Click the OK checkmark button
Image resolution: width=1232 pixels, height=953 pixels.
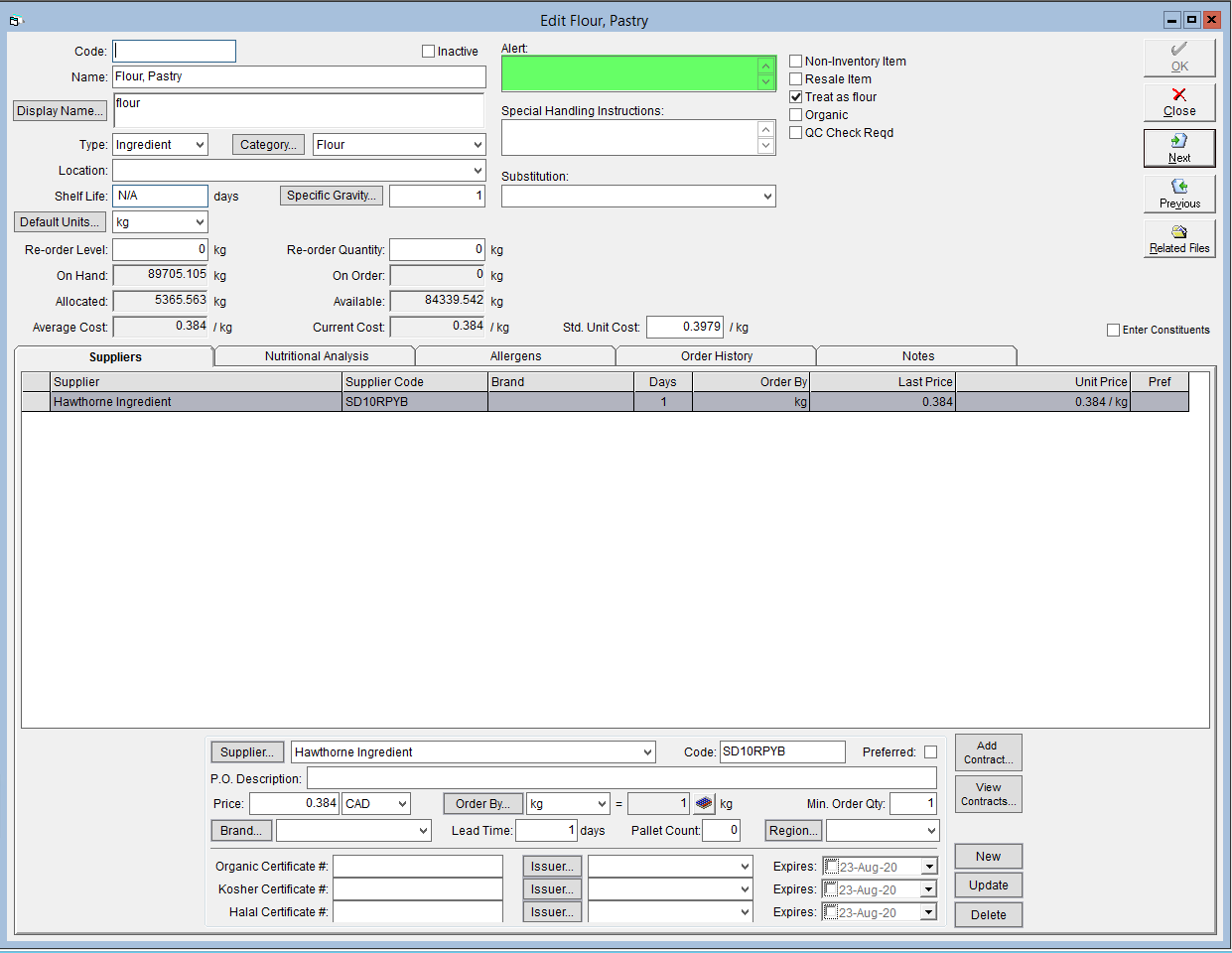coord(1179,58)
